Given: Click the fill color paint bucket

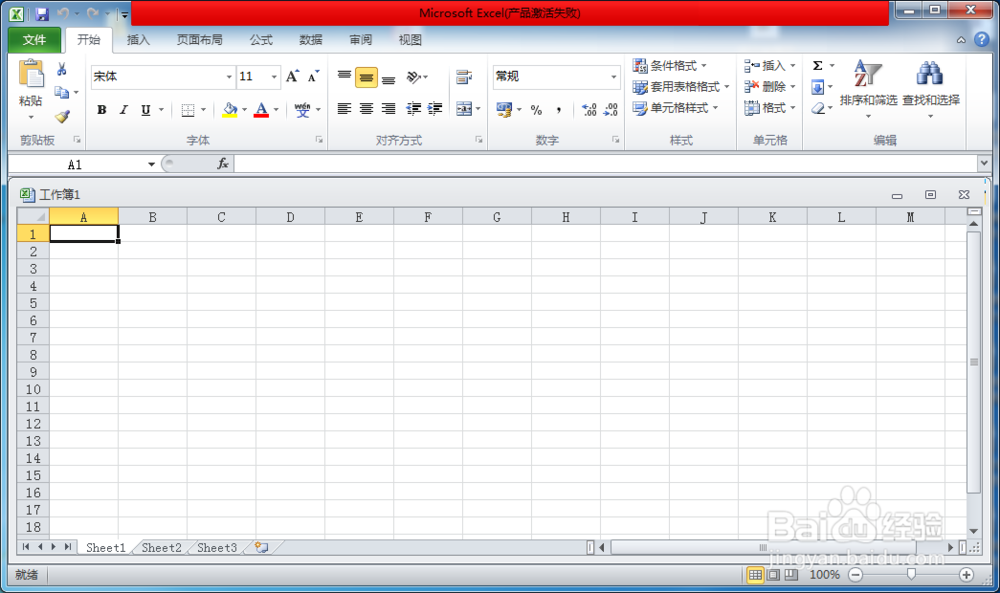Looking at the screenshot, I should pos(230,110).
